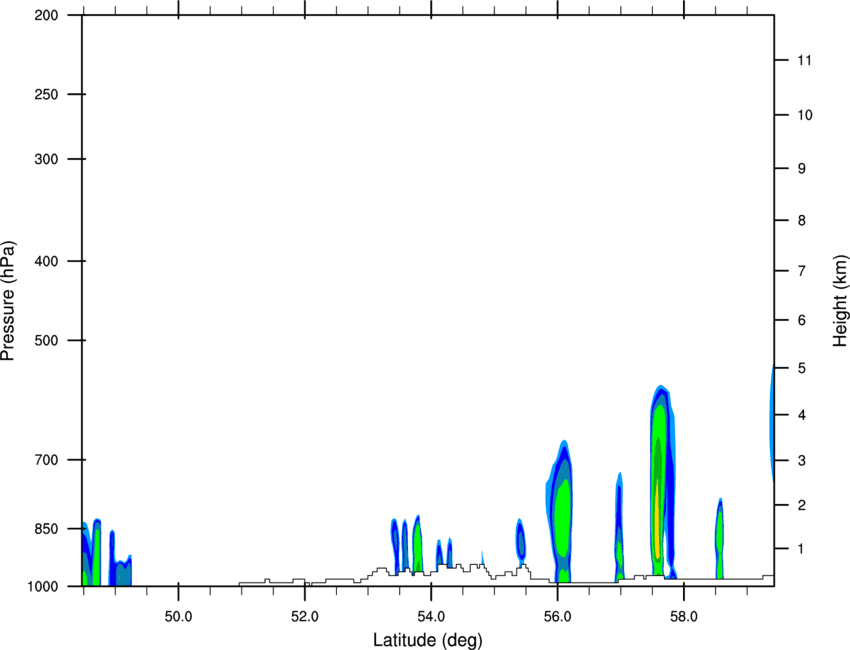Click the 56.0 latitude label
Viewport: 850px width, 650px height.
(558, 617)
